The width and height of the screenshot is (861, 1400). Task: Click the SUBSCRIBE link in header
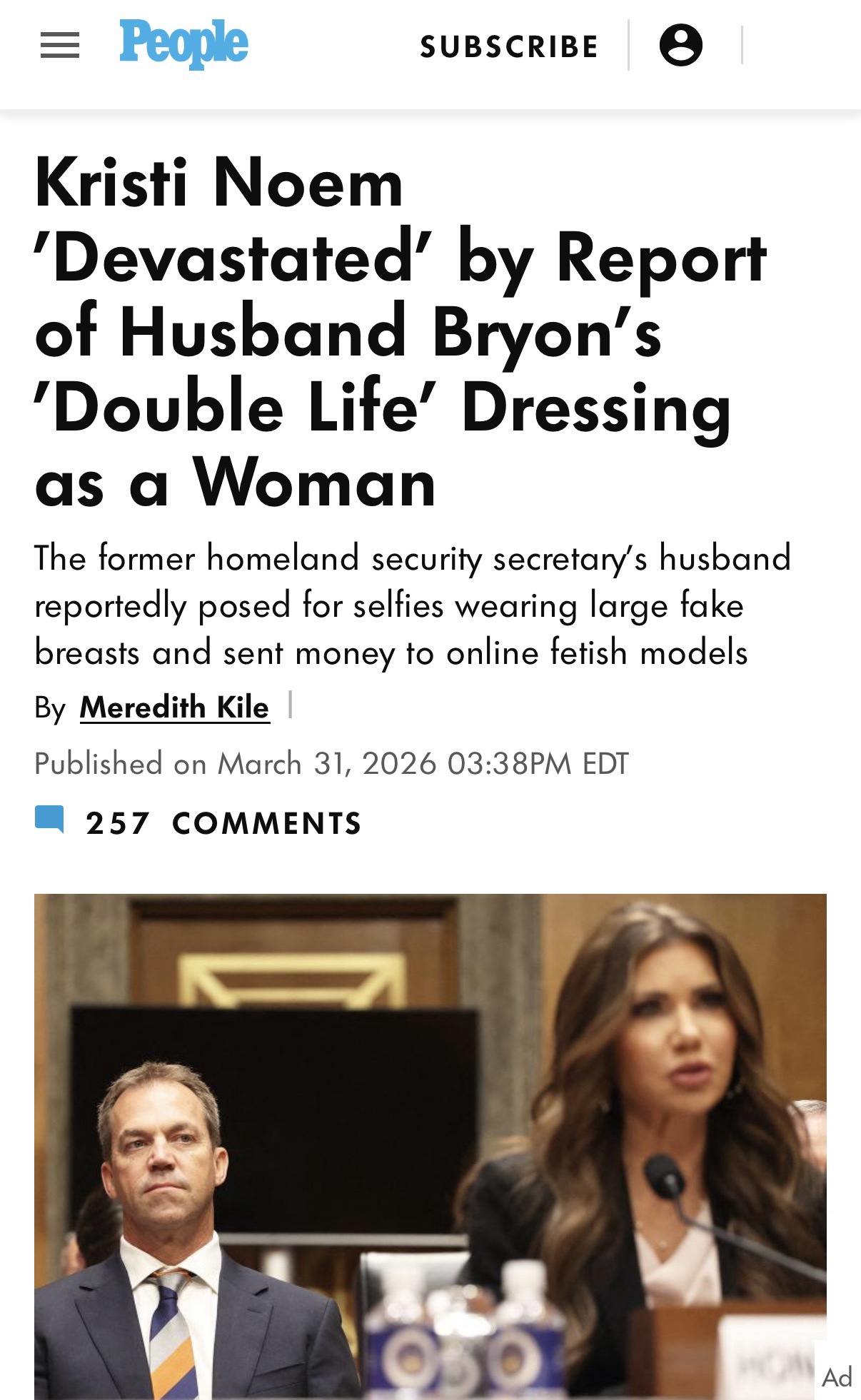pos(509,47)
